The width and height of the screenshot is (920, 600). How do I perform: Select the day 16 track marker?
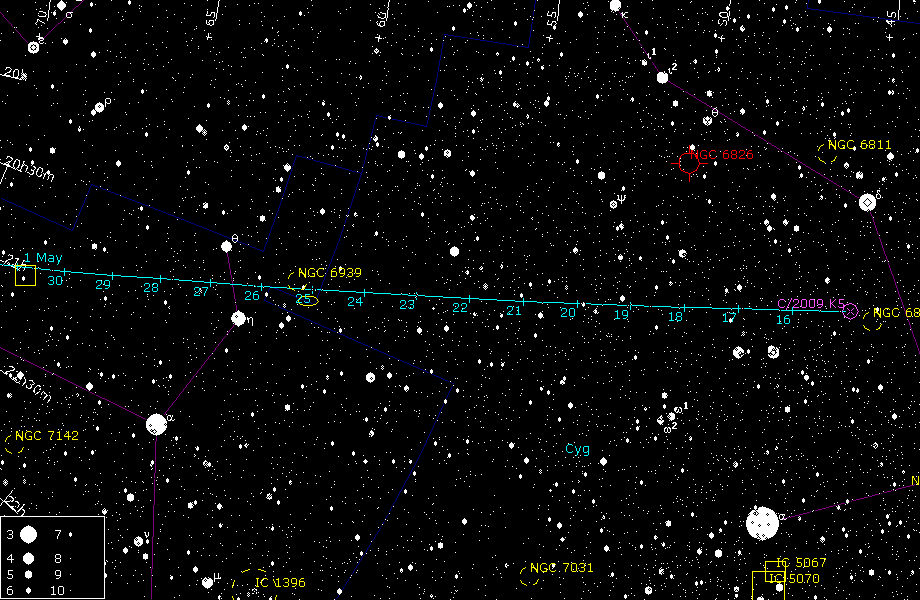coord(793,310)
